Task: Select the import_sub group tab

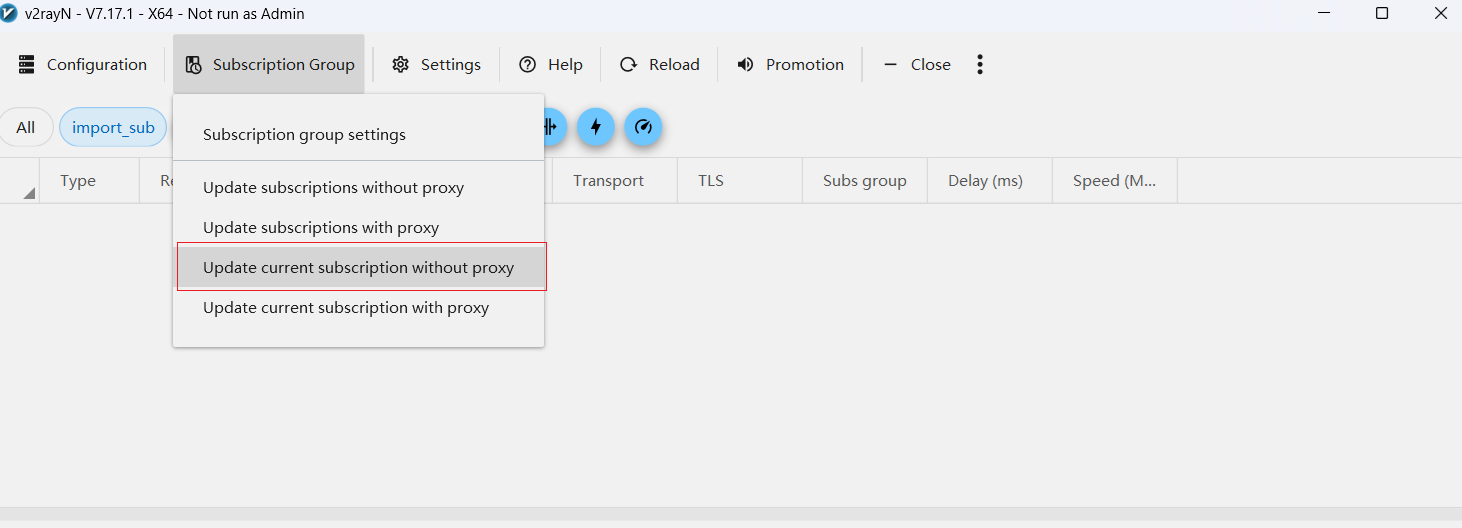Action: (x=113, y=127)
